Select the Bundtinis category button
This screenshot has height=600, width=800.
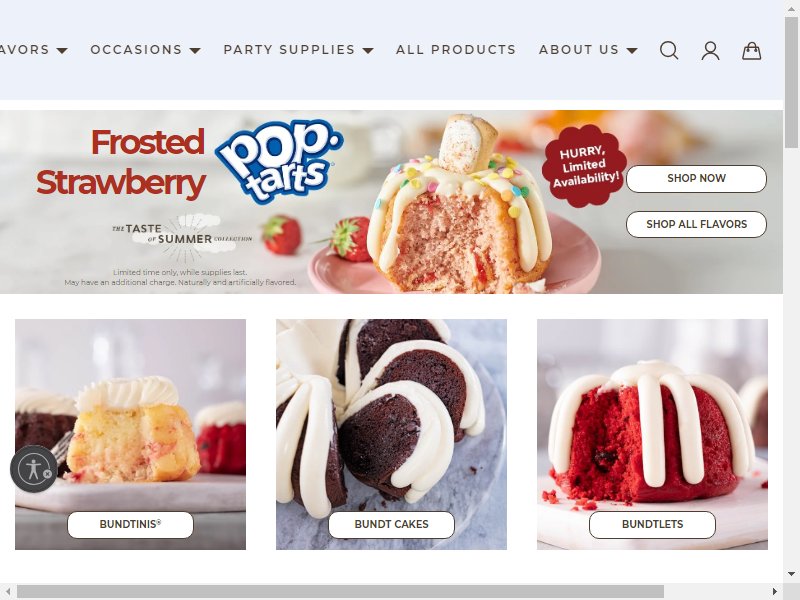pos(130,524)
